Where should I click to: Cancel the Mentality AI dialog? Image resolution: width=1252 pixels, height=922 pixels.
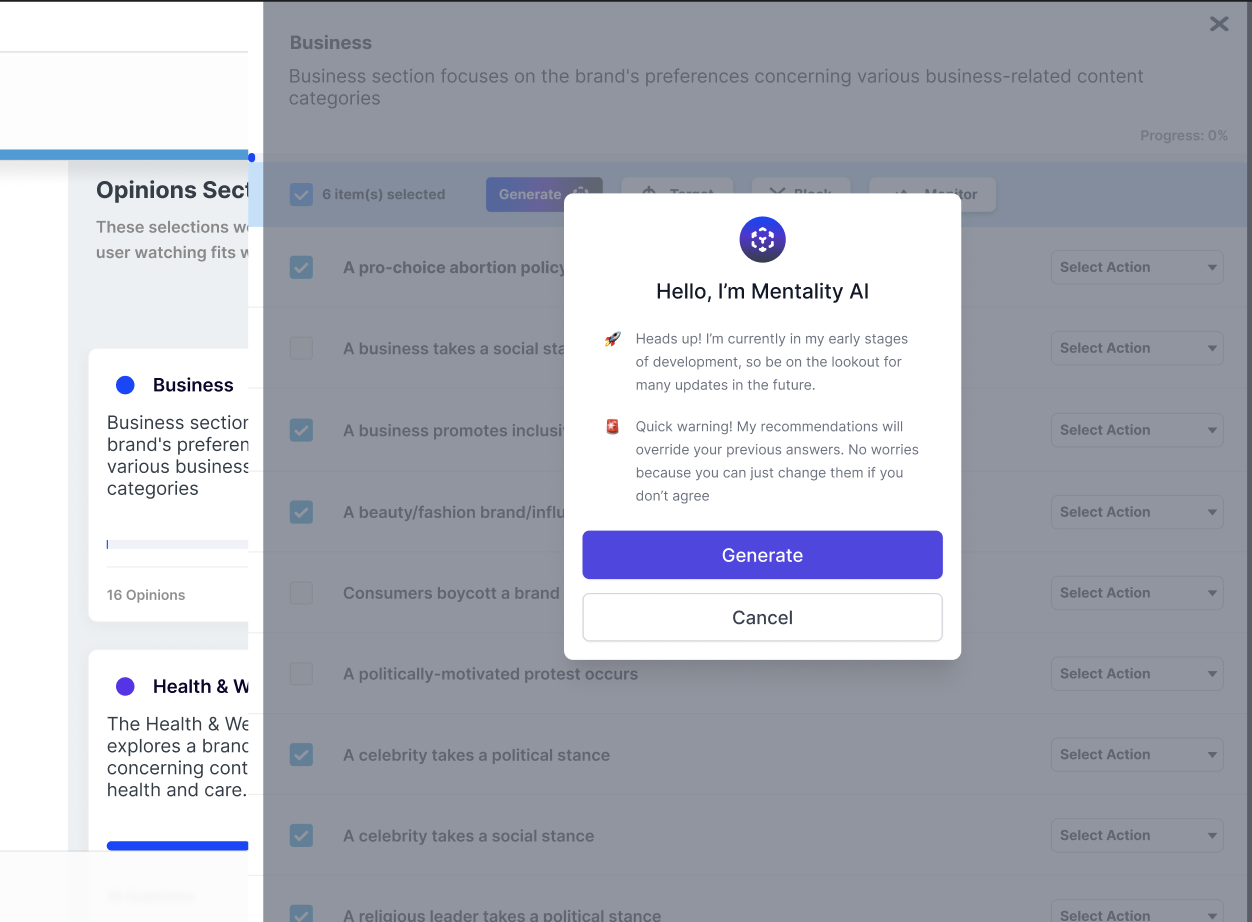click(x=762, y=617)
